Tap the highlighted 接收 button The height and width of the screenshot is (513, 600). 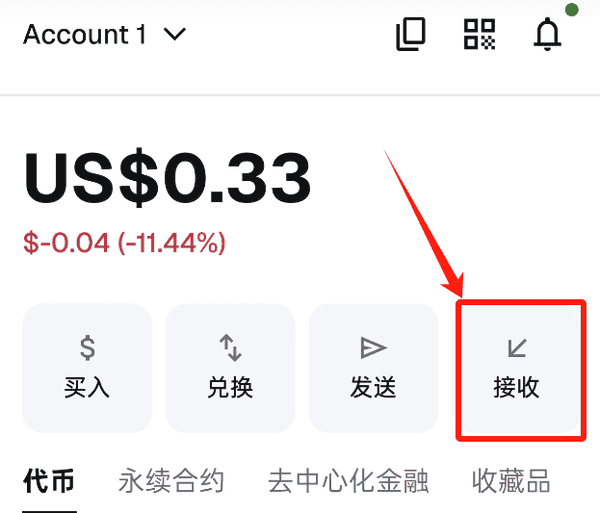(x=521, y=370)
